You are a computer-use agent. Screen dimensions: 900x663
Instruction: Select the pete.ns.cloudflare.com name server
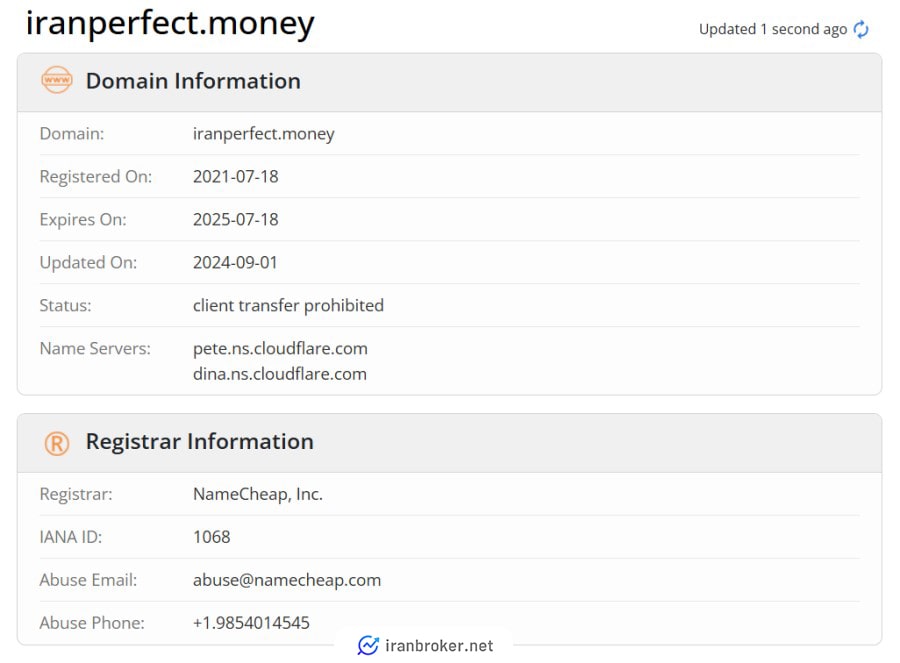280,348
